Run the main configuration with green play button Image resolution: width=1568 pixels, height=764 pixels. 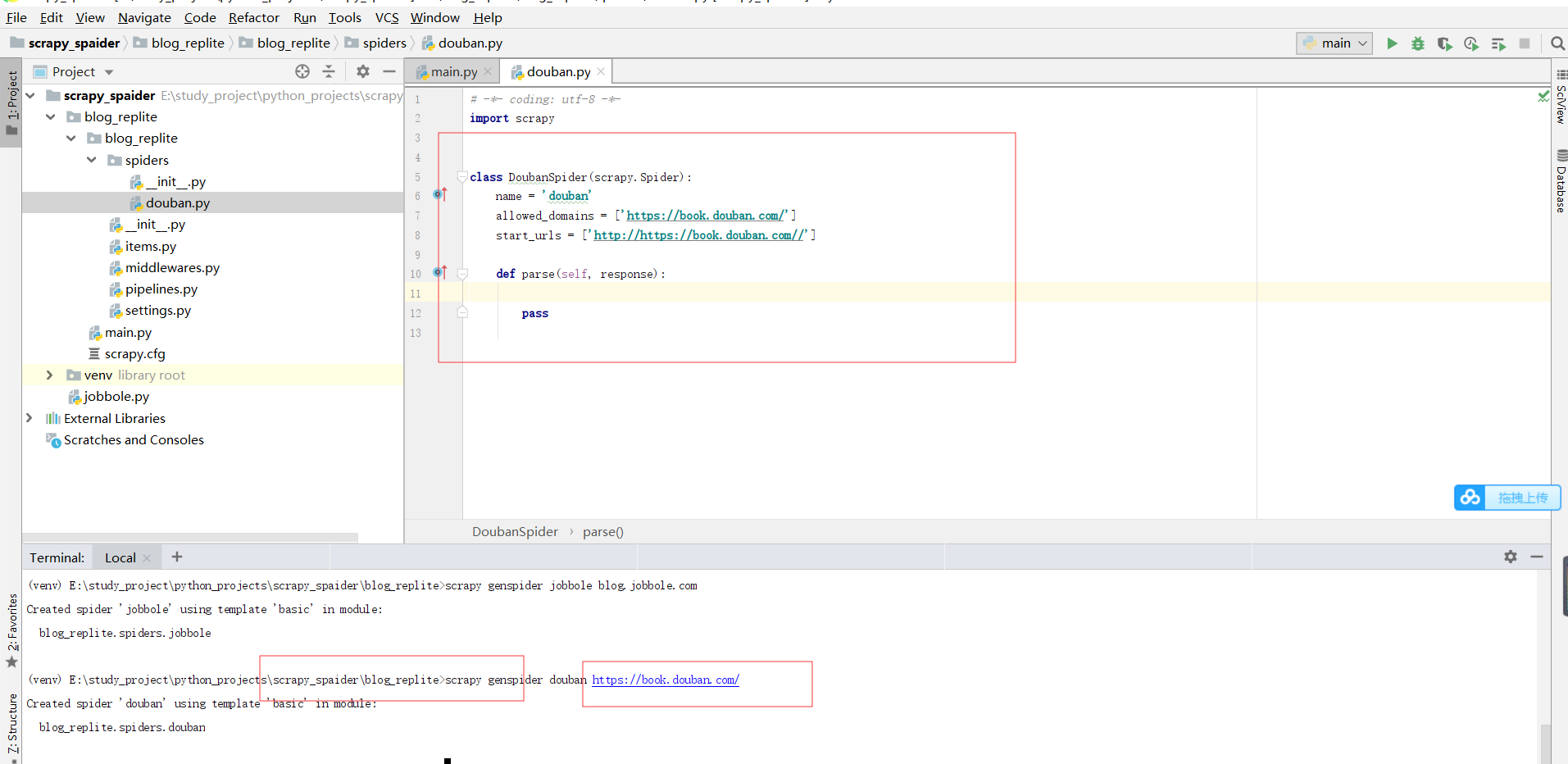click(x=1392, y=43)
